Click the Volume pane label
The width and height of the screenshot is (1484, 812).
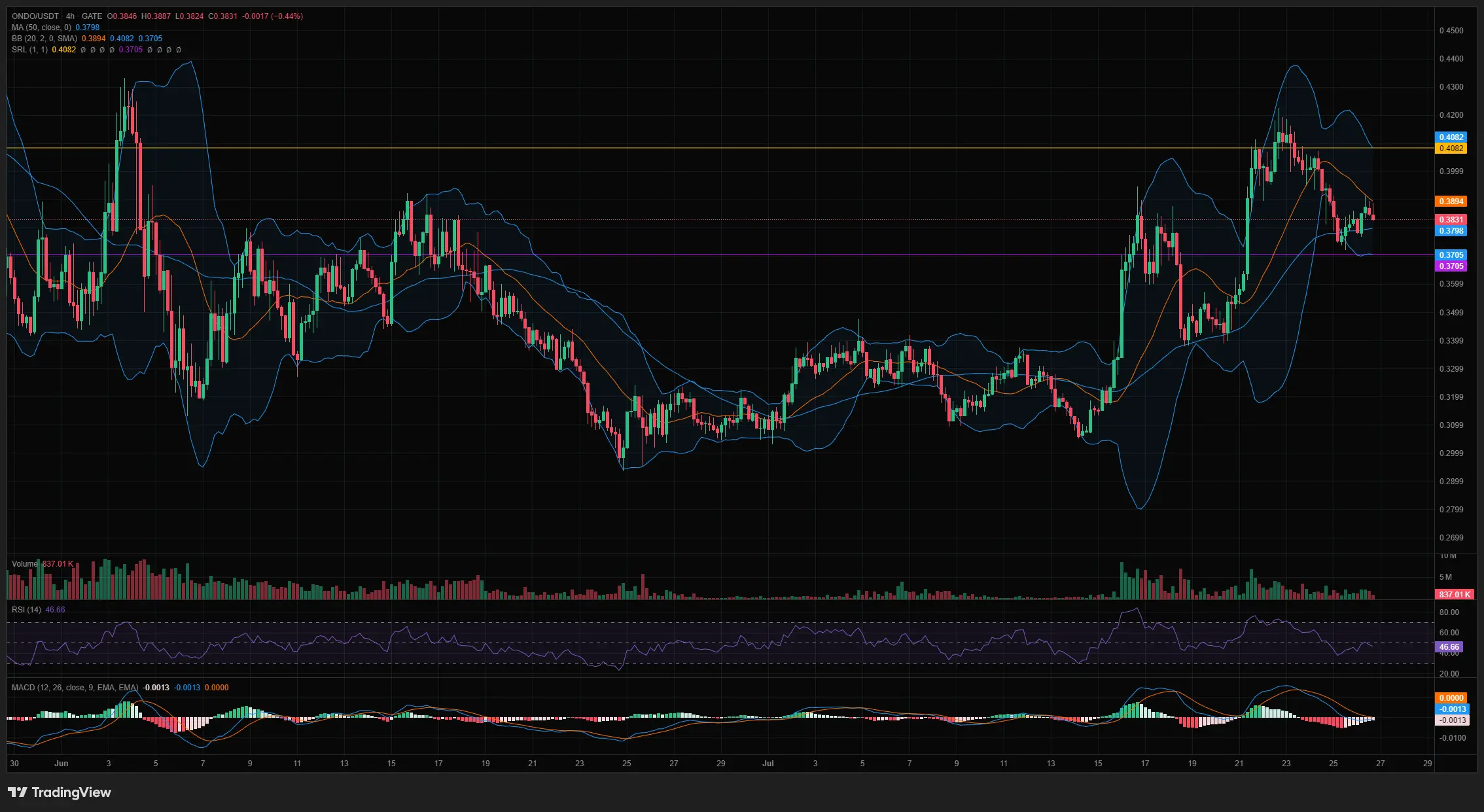25,564
